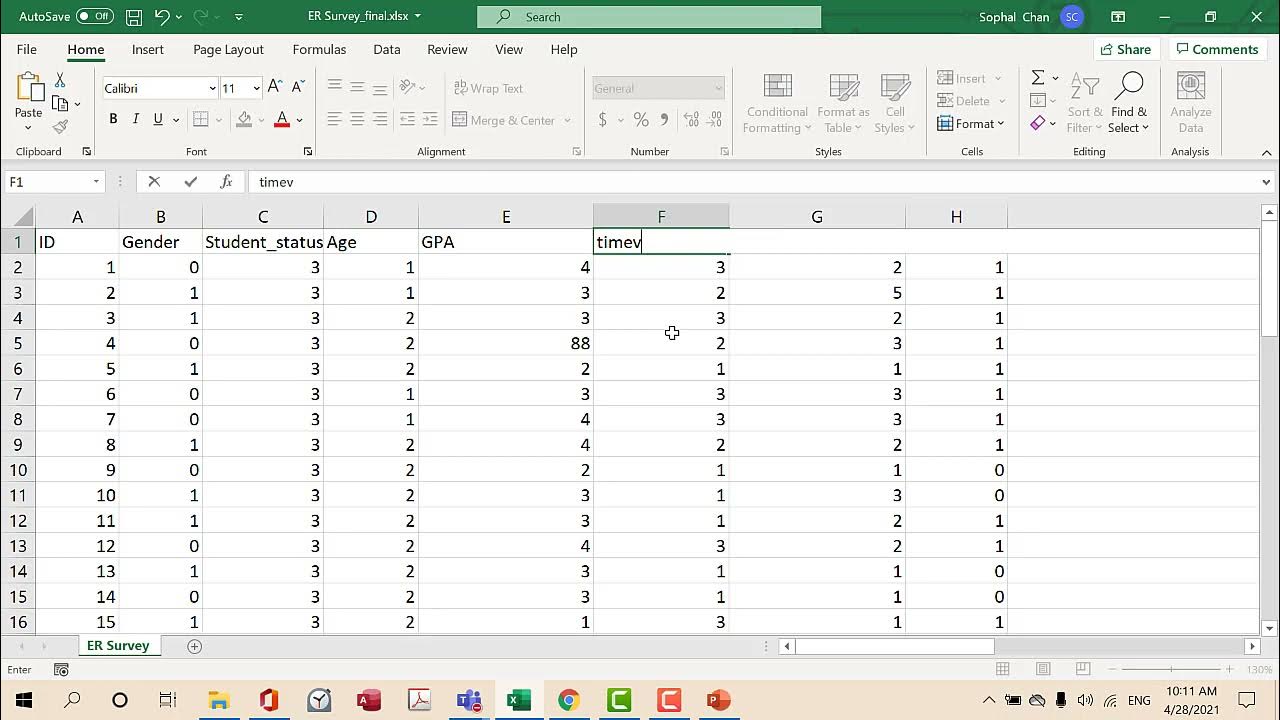
Task: Click Increase Indent icon
Action: click(431, 120)
